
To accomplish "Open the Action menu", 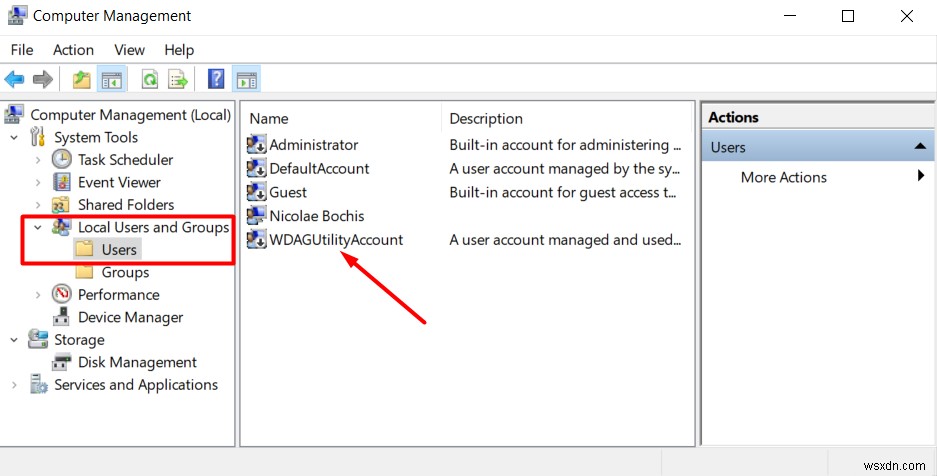I will [x=74, y=50].
